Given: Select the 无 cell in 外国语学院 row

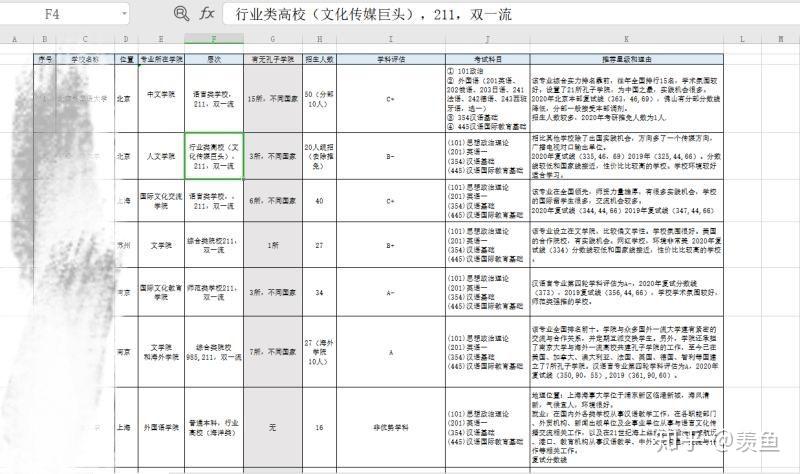Looking at the screenshot, I should (x=273, y=428).
